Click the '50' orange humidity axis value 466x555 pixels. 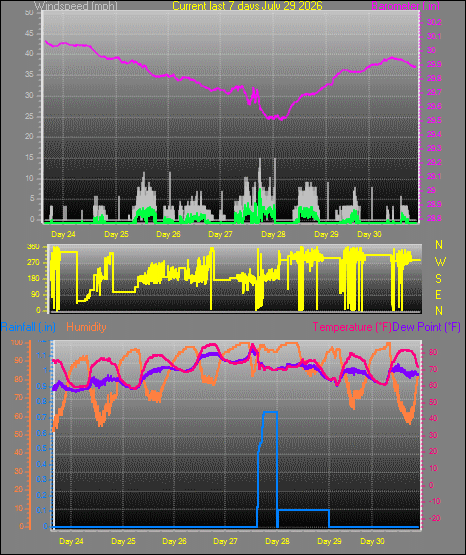click(x=18, y=434)
